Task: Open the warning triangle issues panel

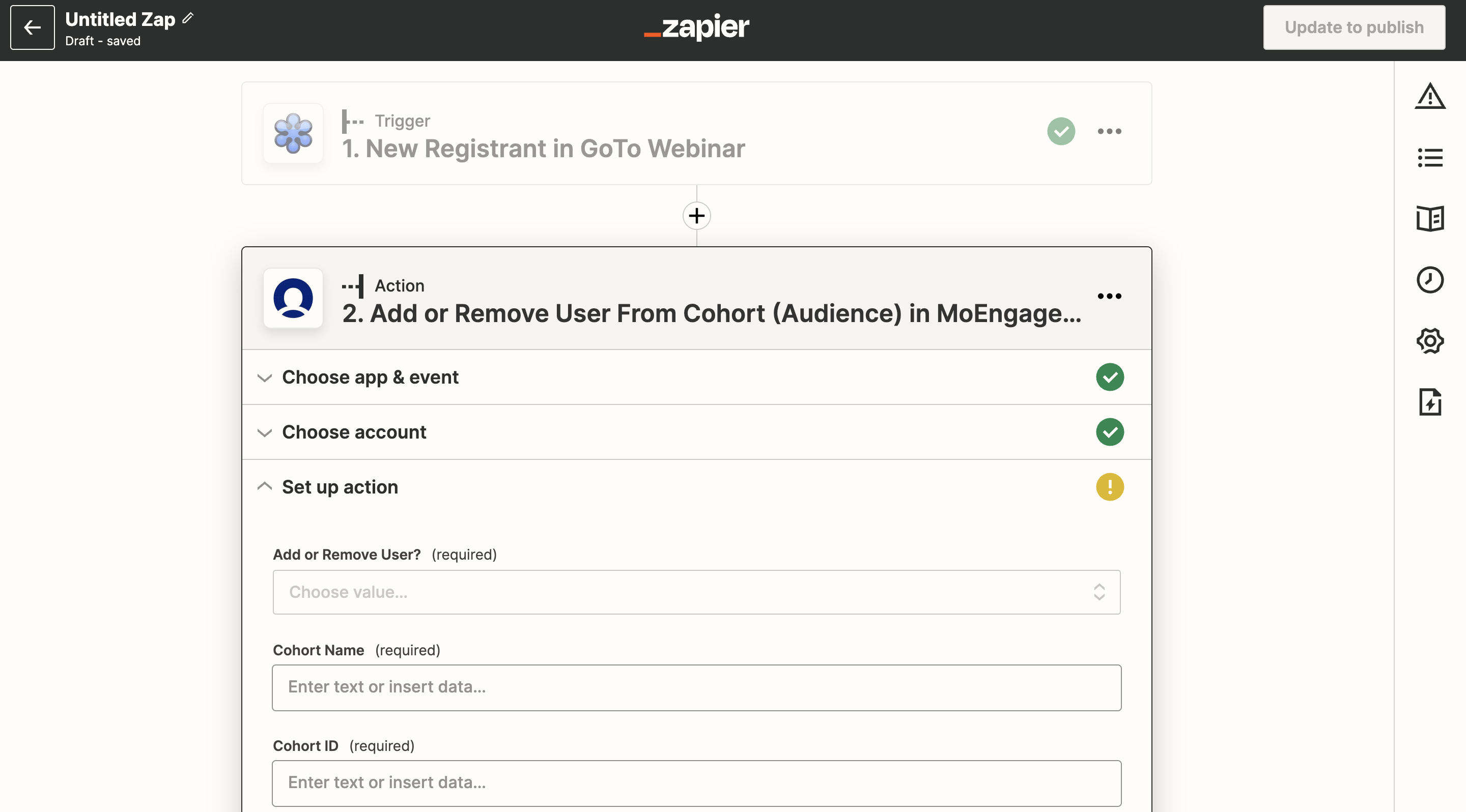Action: tap(1429, 96)
